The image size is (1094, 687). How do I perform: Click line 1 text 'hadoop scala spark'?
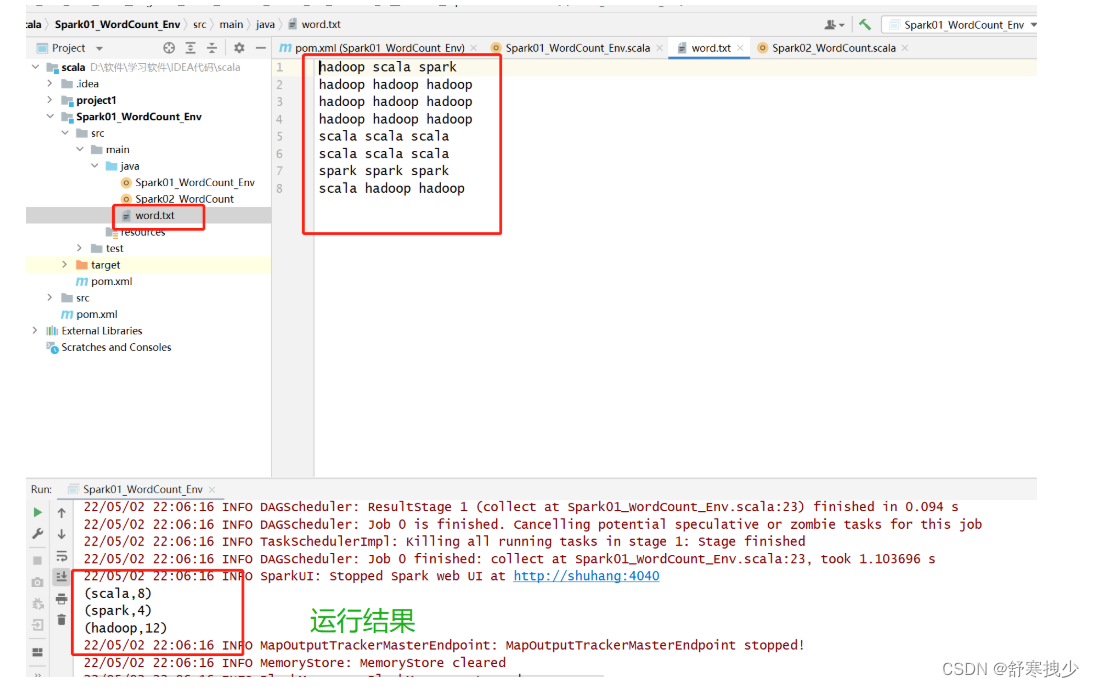coord(388,67)
